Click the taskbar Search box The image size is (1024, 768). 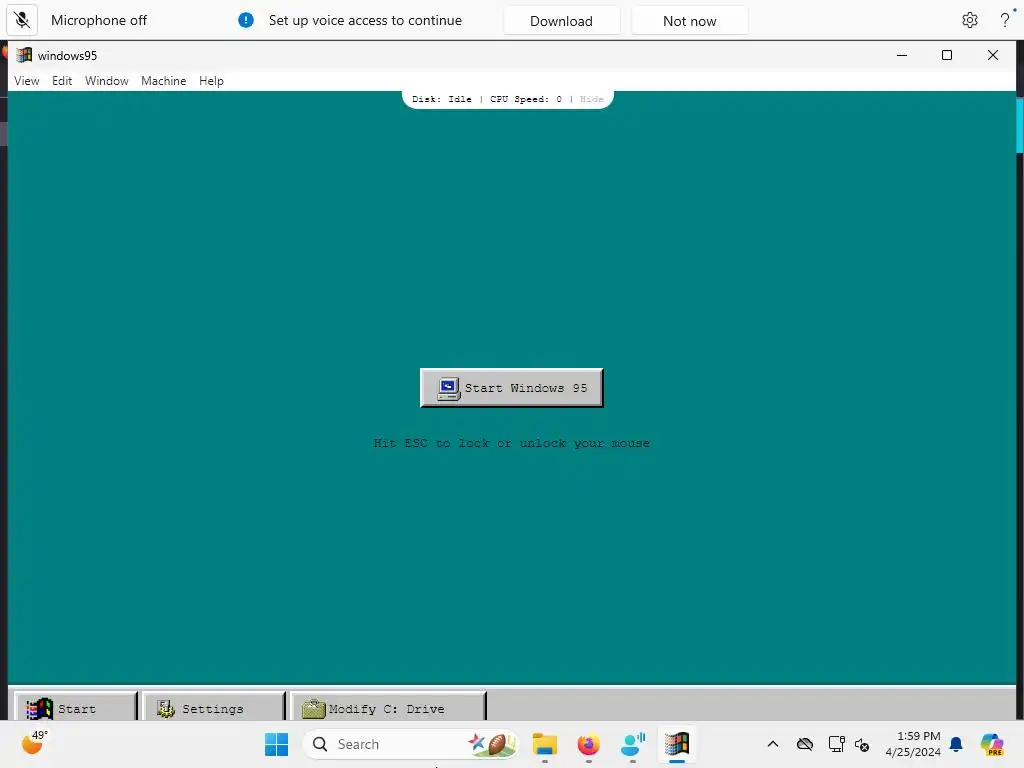coord(411,744)
